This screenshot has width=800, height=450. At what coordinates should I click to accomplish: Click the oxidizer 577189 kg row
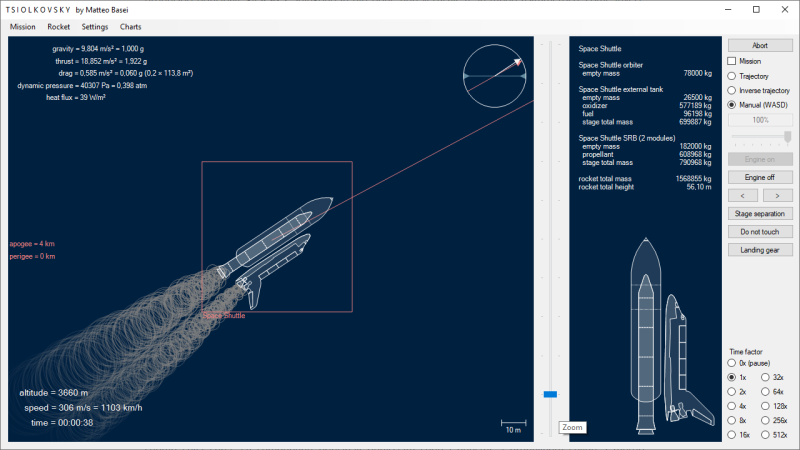647,106
